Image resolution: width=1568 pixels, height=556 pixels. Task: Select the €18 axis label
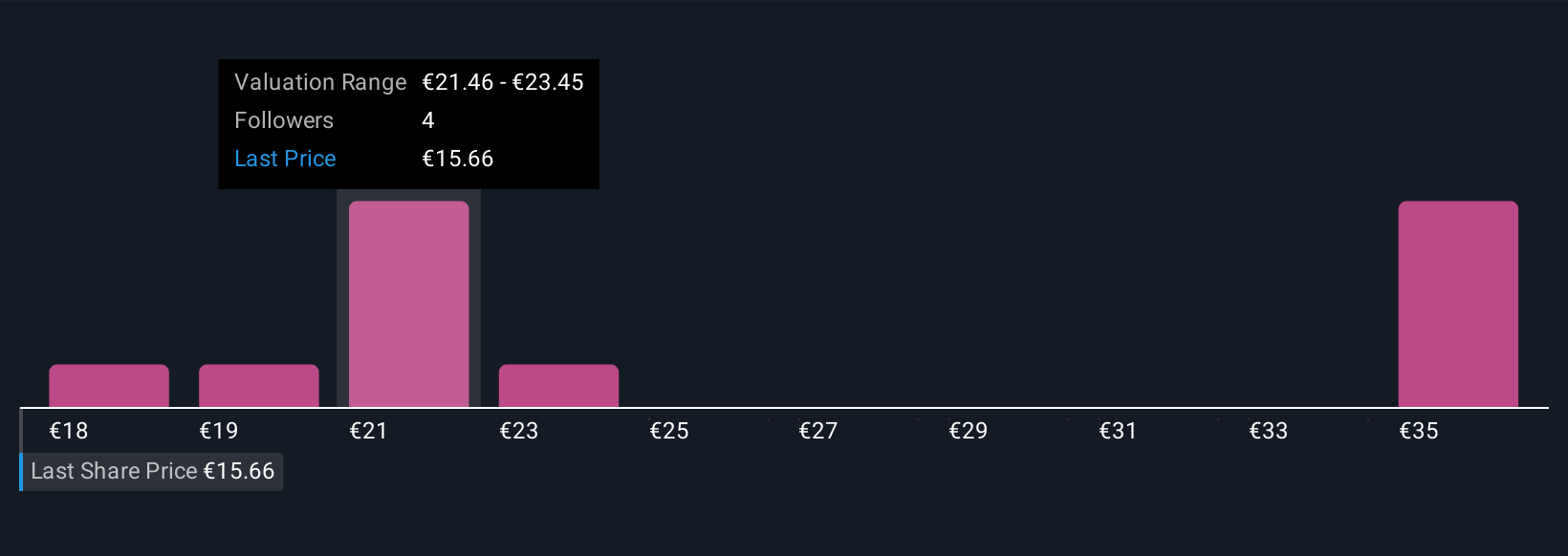pyautogui.click(x=69, y=431)
